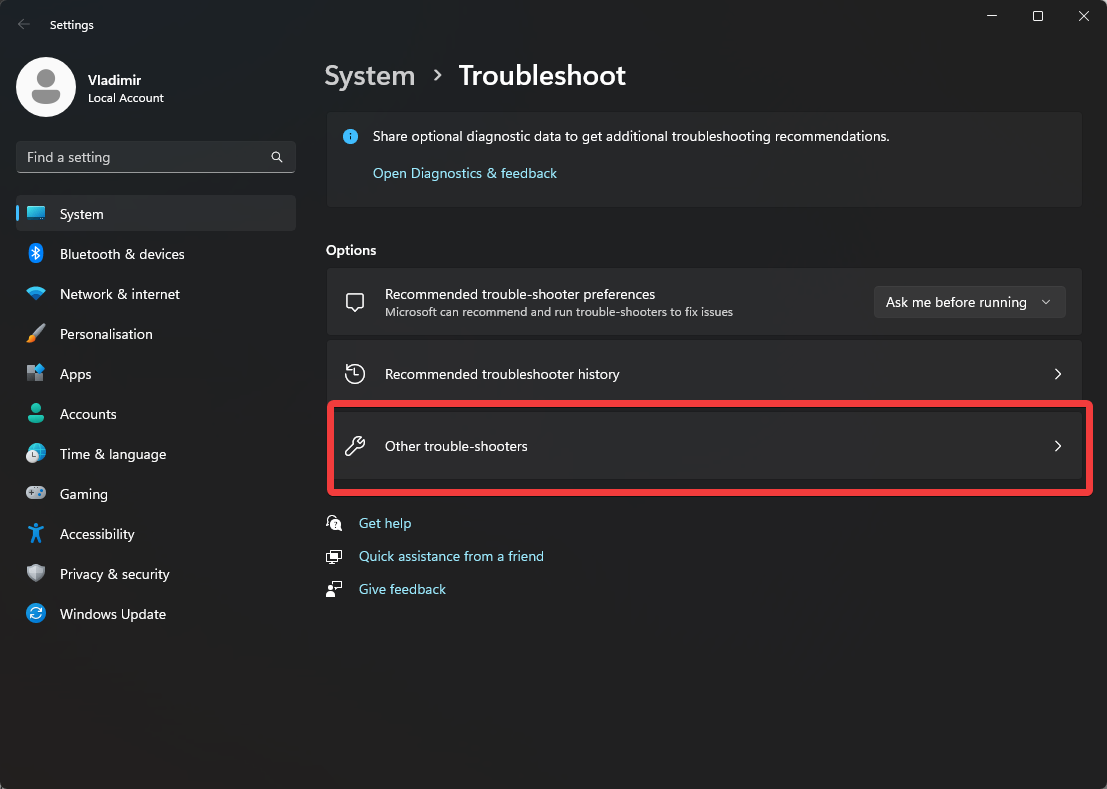
Task: Open Diagnostics & feedback link
Action: pos(464,173)
